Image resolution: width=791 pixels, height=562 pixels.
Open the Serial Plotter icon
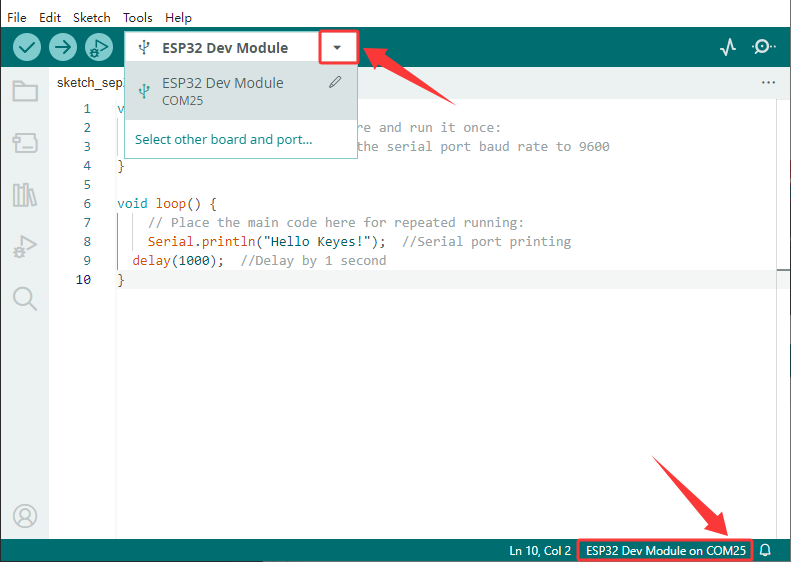click(728, 47)
